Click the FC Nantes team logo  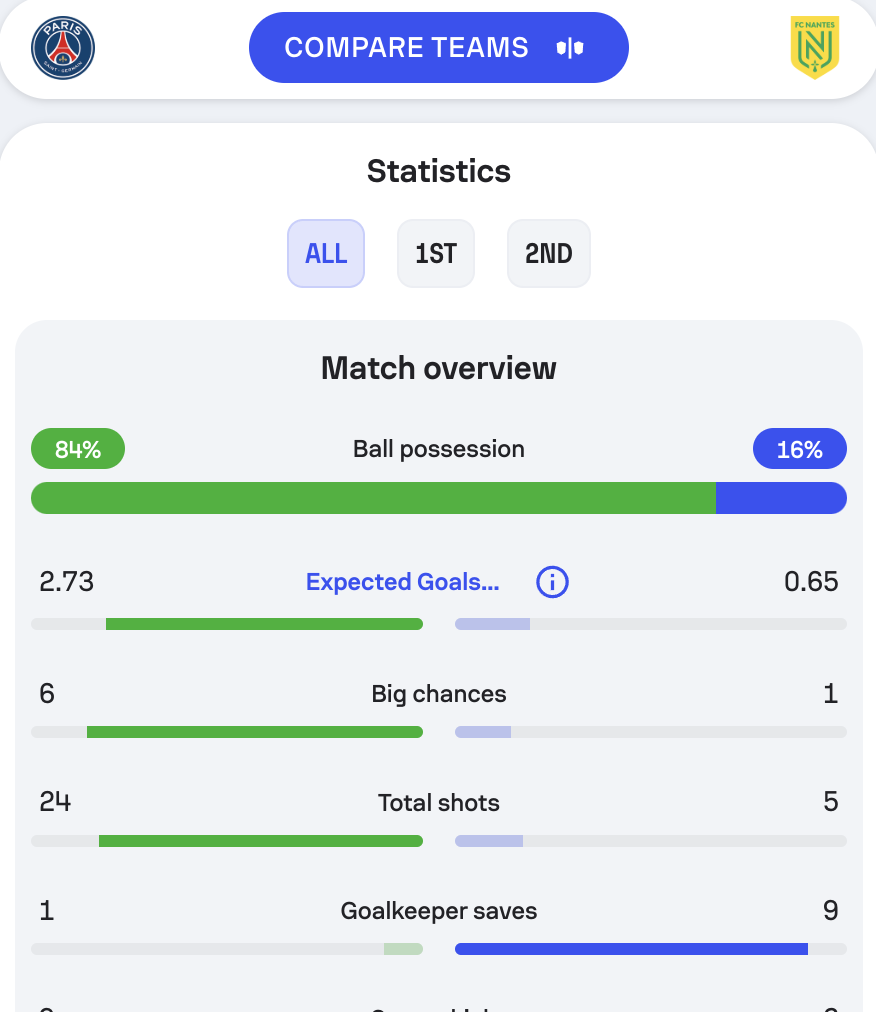click(x=814, y=47)
